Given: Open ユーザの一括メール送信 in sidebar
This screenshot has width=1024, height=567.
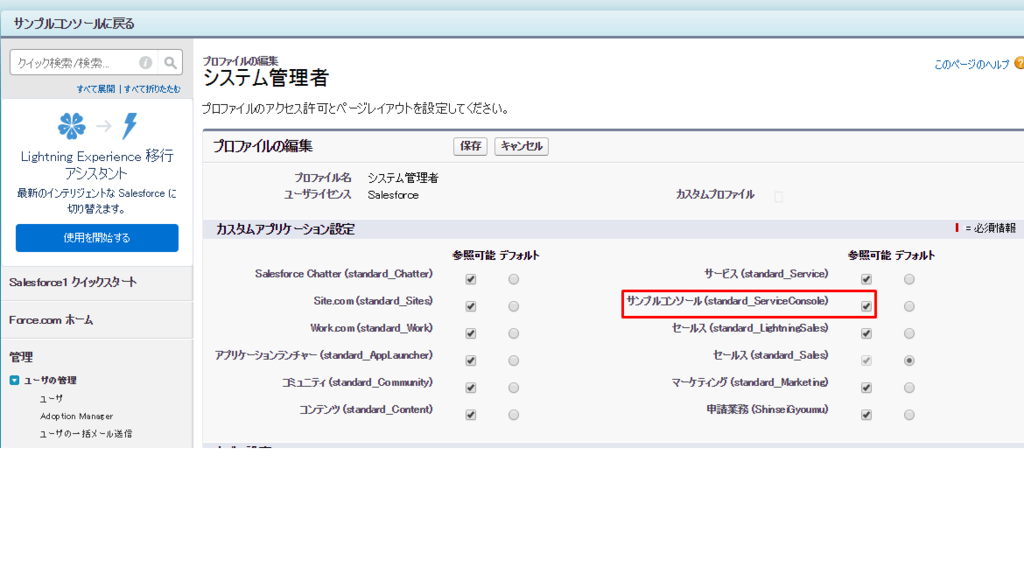Looking at the screenshot, I should (x=86, y=434).
